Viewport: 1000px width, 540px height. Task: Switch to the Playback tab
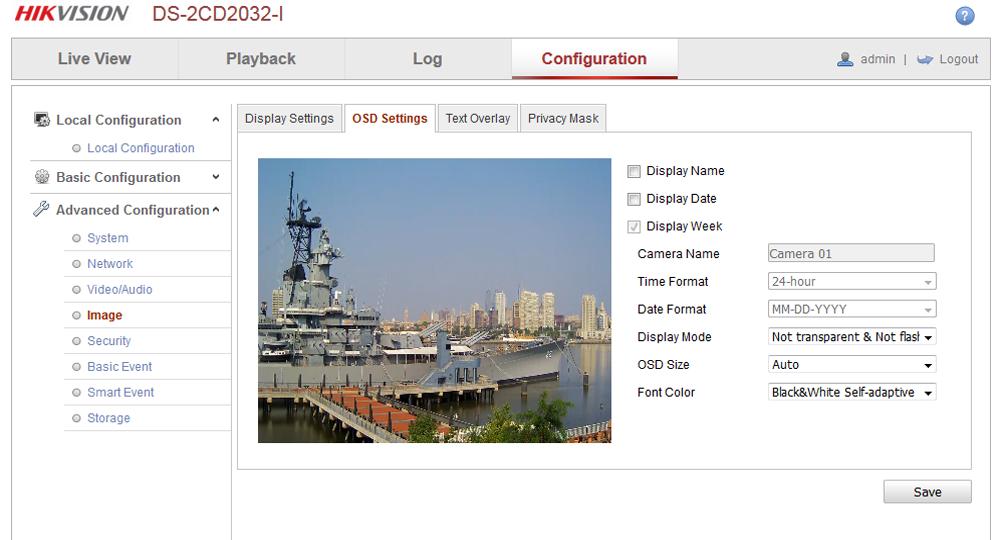point(261,59)
